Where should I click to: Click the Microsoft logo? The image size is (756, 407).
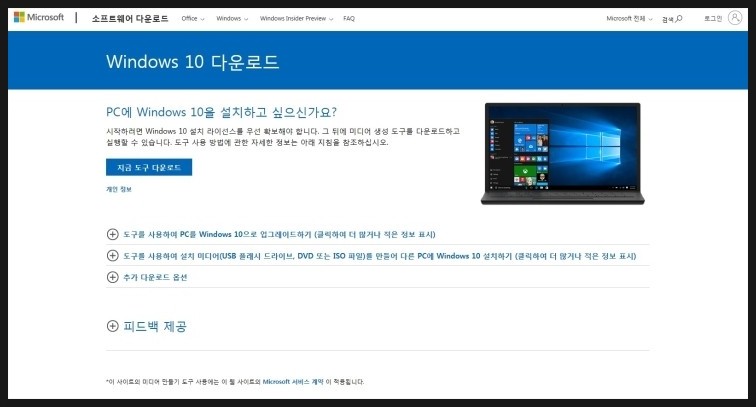point(39,17)
